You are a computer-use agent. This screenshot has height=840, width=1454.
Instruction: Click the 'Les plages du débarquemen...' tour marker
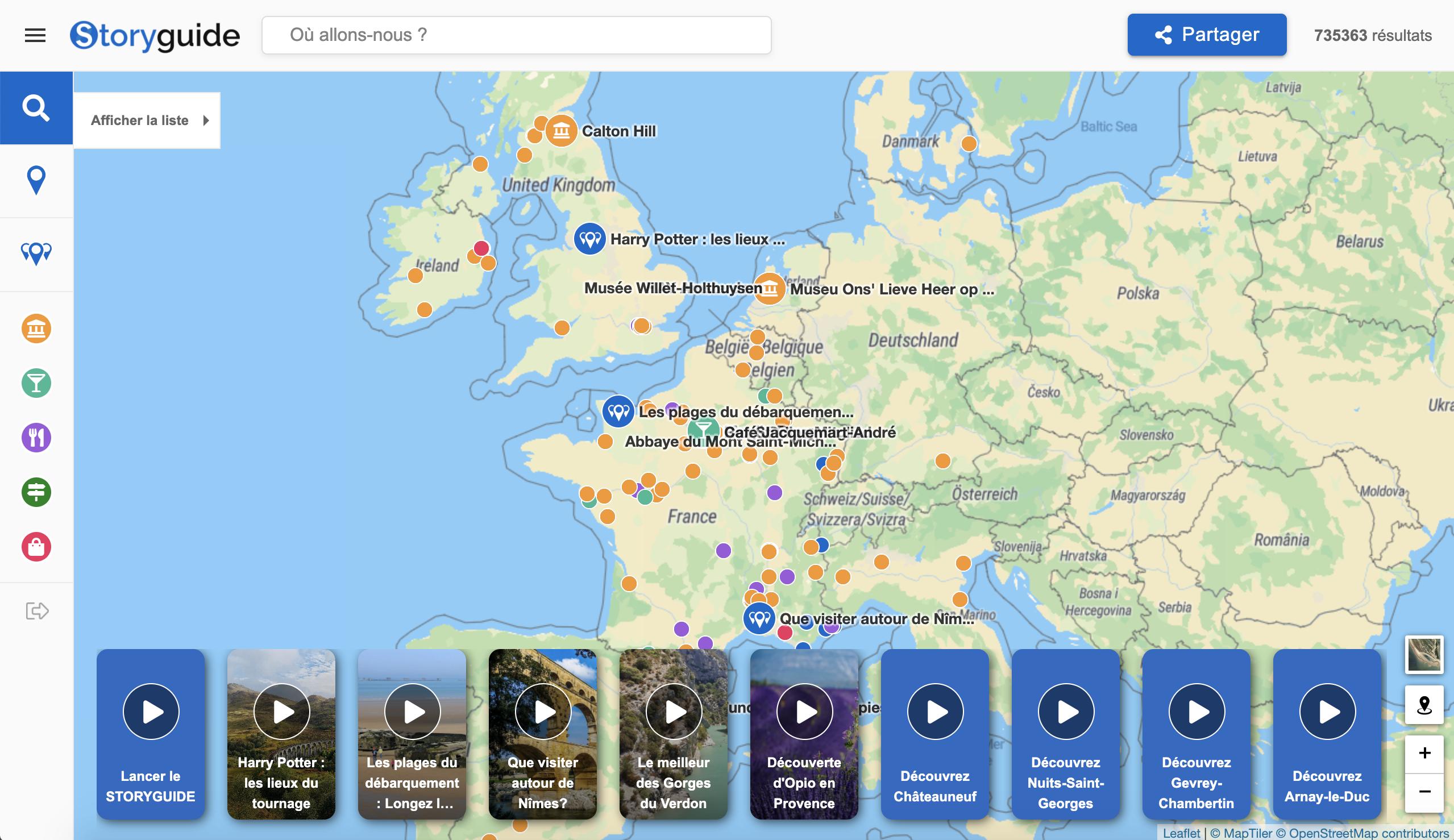click(618, 411)
